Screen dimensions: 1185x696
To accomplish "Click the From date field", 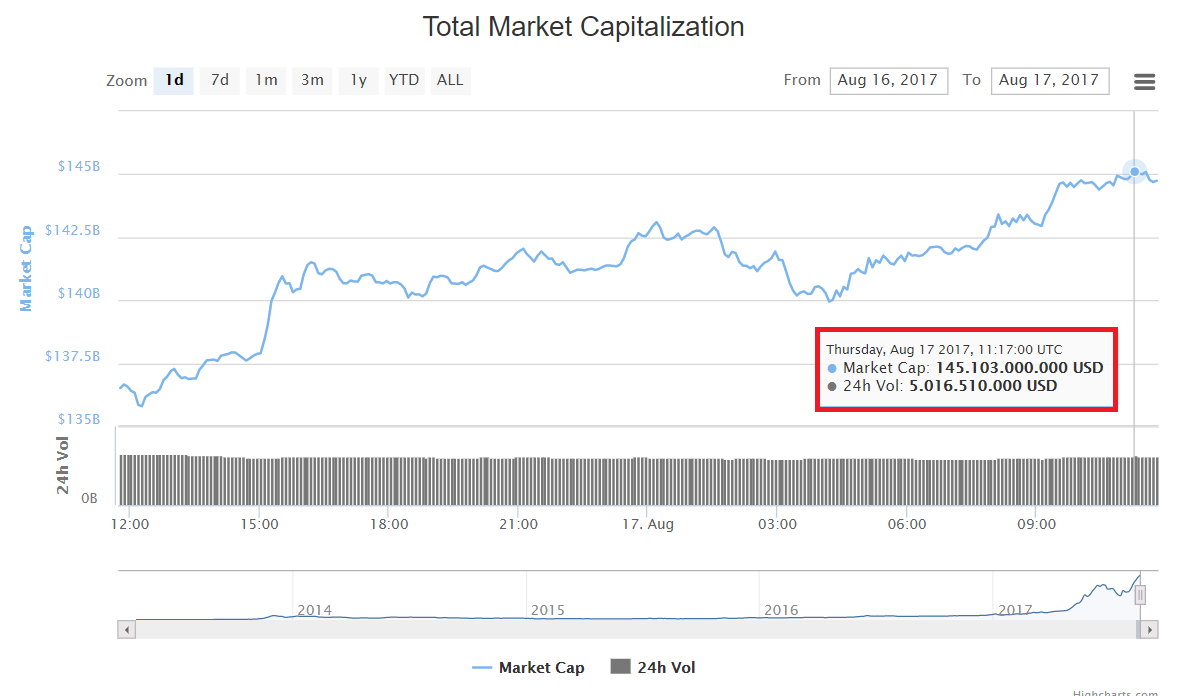I will [x=888, y=80].
